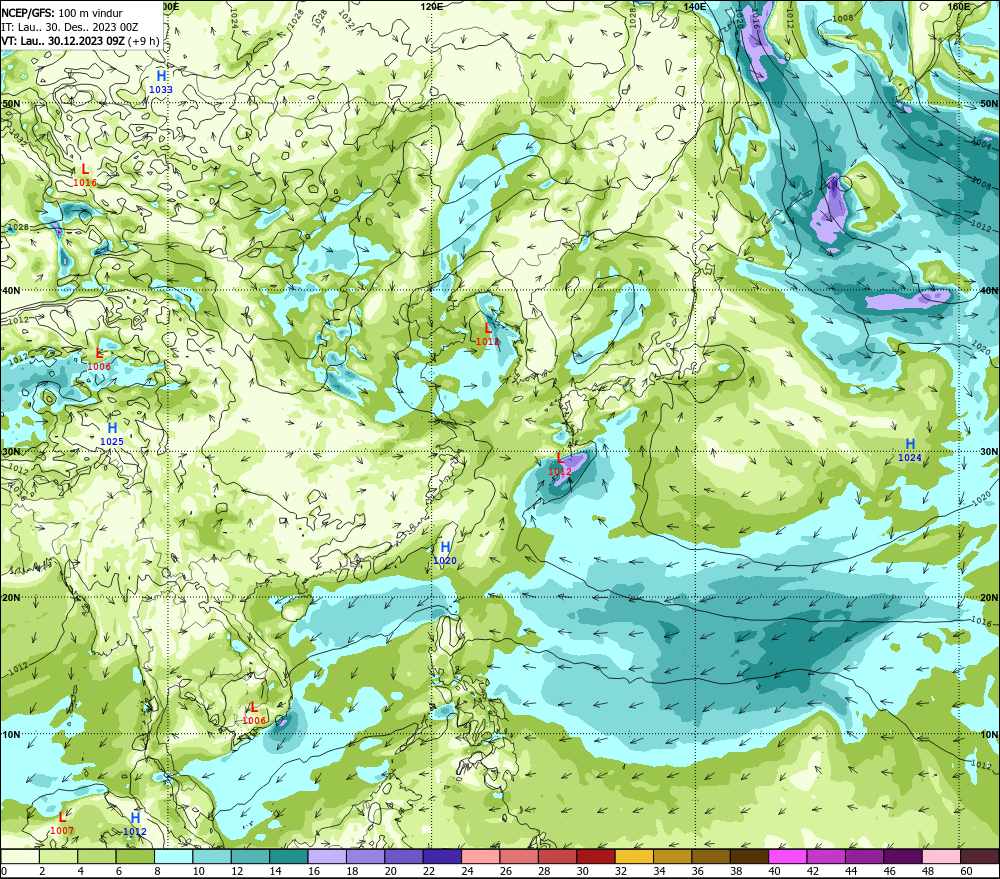Pick the dark red 30-32 legend swatch
This screenshot has height=879, width=1000.
[x=596, y=856]
